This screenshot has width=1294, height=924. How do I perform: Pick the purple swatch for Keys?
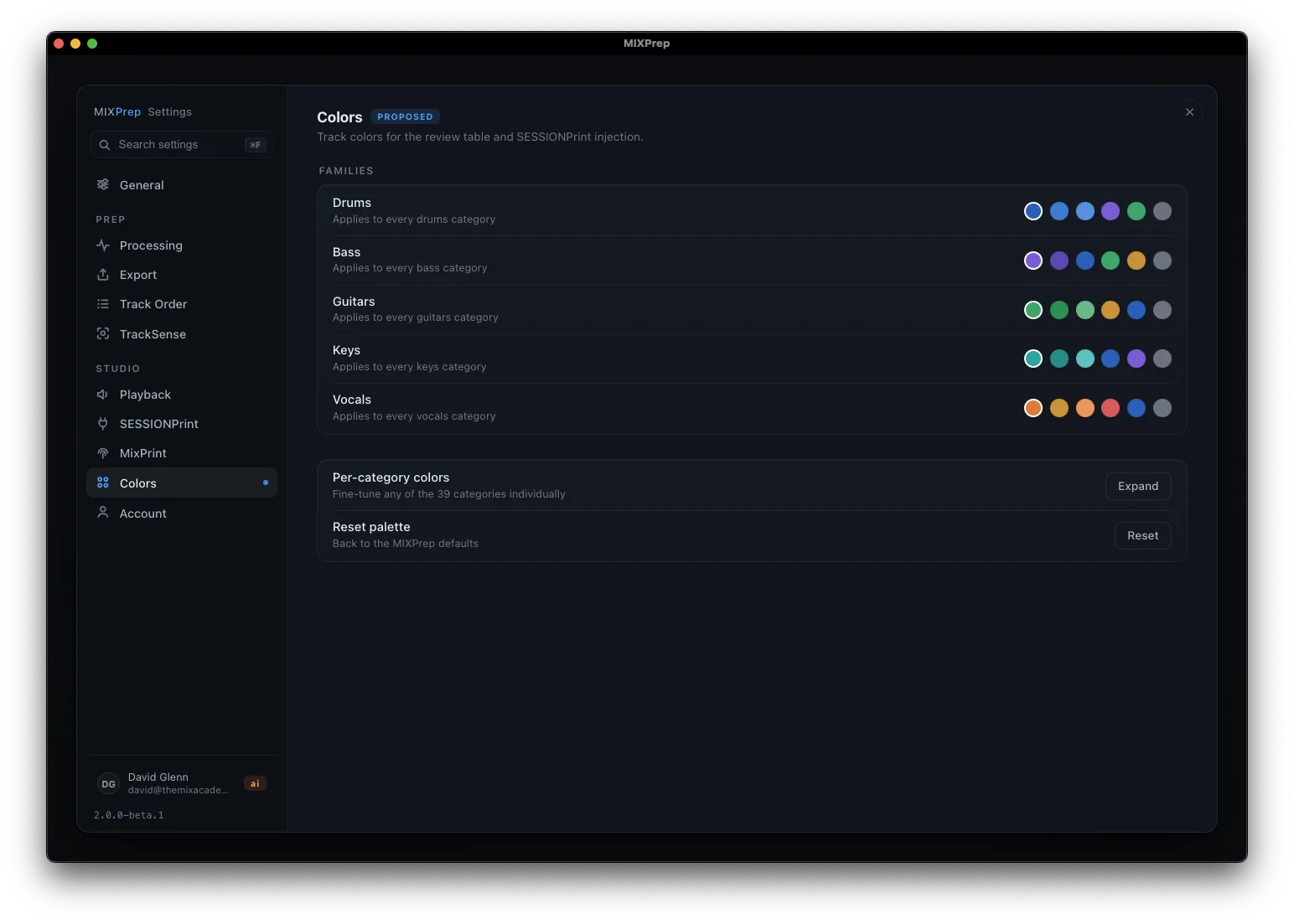click(1136, 359)
